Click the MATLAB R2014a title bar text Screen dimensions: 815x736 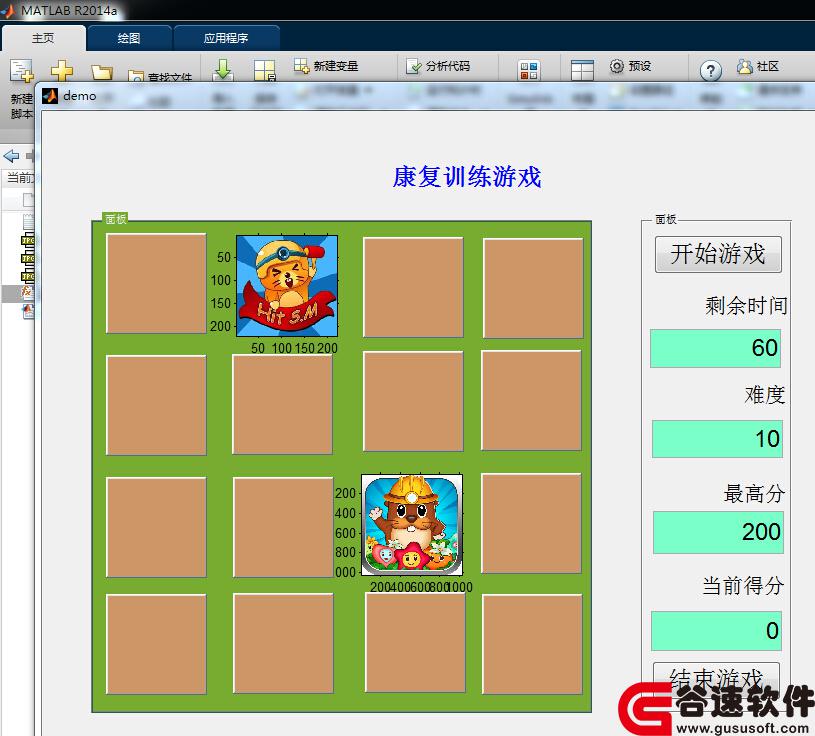(x=69, y=10)
